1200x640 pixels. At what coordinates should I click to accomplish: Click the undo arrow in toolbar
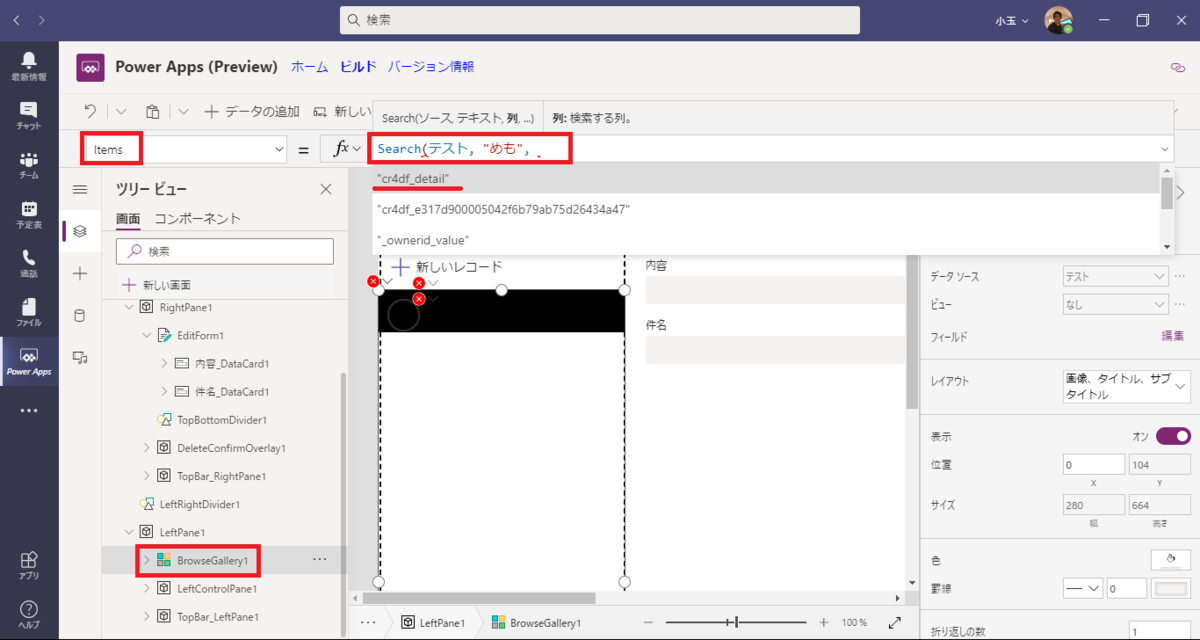(x=90, y=112)
